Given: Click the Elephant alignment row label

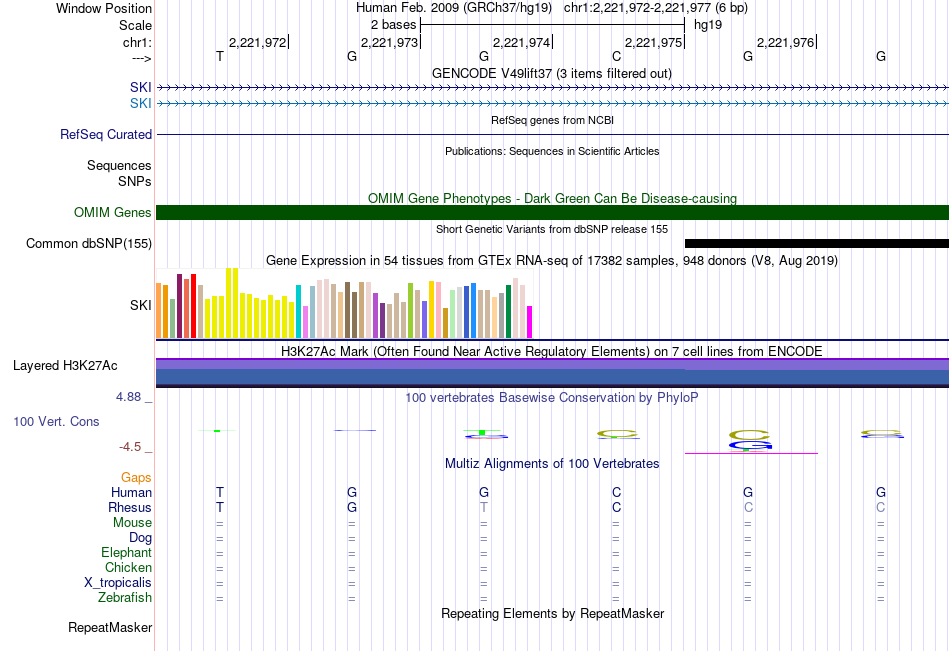Looking at the screenshot, I should pos(127,552).
